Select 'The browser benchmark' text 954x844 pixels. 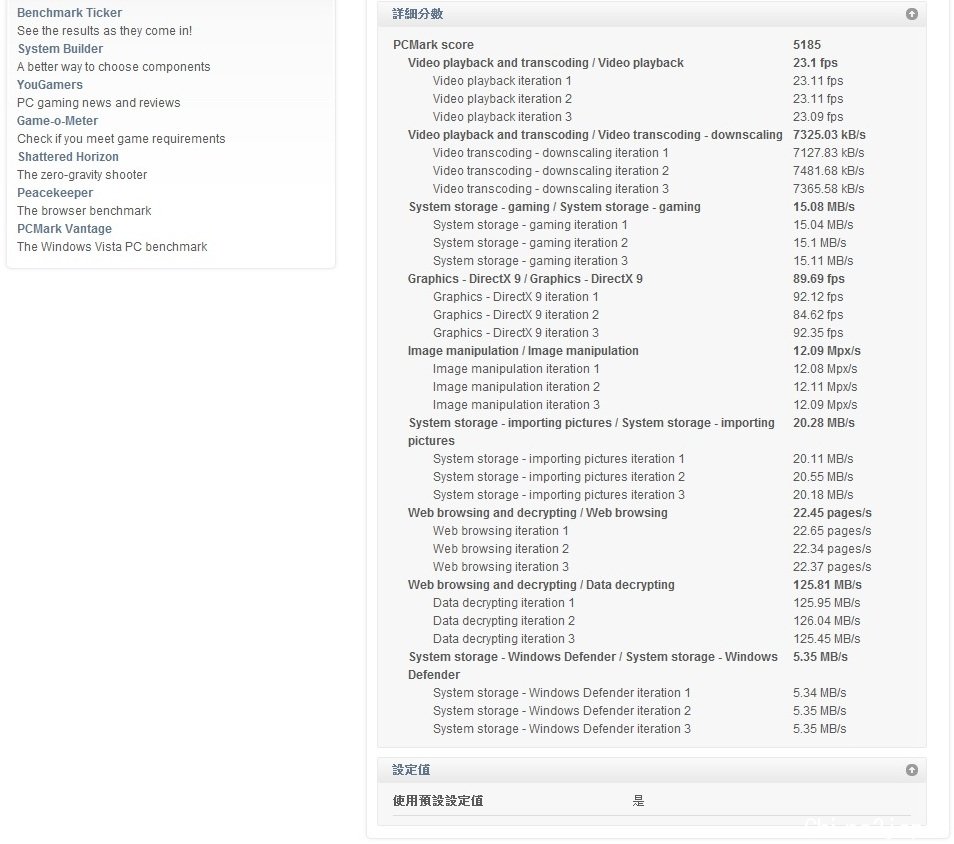click(85, 211)
